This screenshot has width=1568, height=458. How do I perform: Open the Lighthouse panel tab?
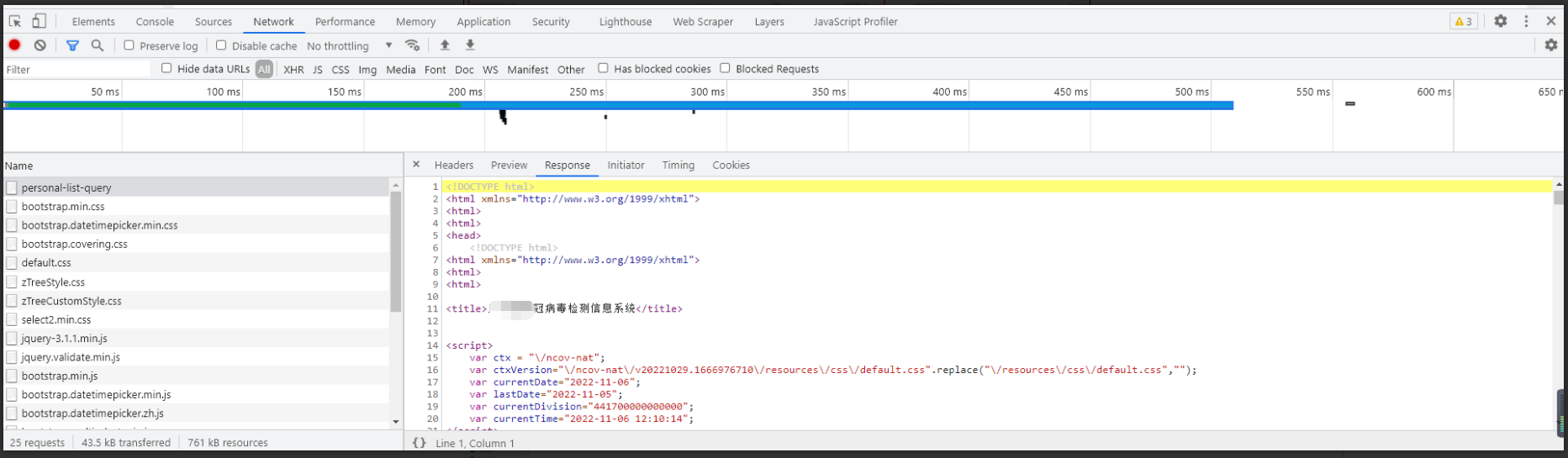coord(626,22)
